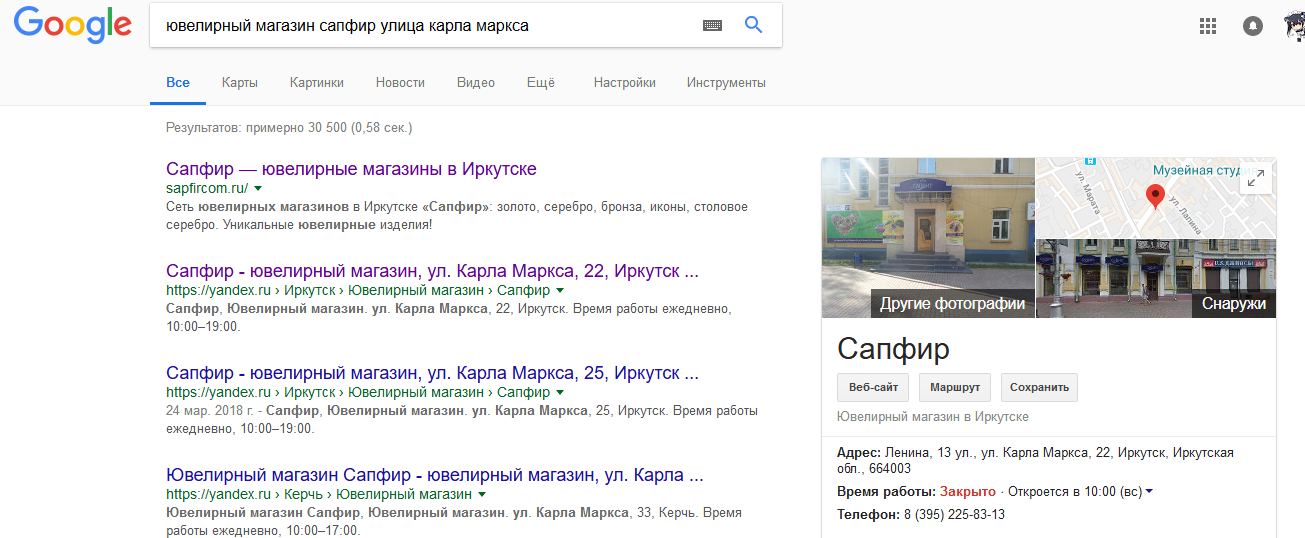Click the Телефон label link
1305x538 pixels.
[868, 515]
